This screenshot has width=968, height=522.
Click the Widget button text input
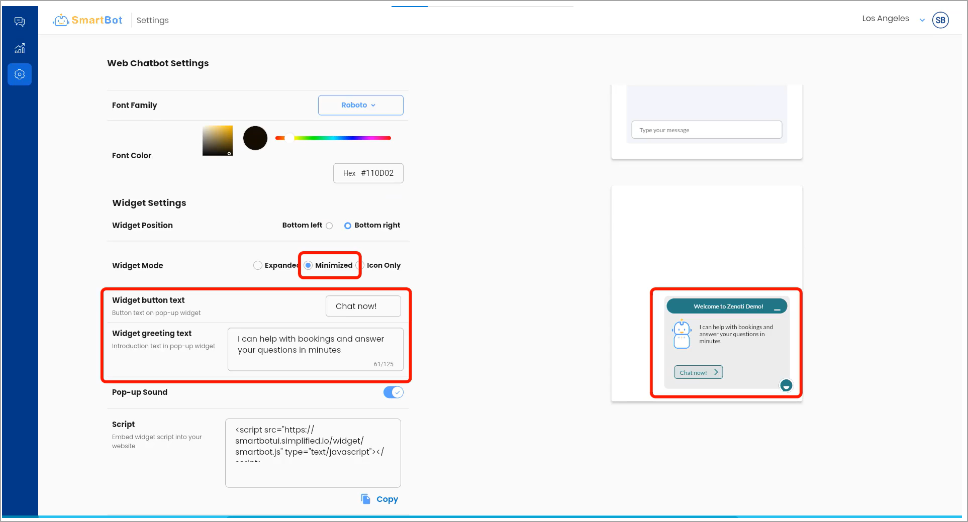tap(363, 306)
